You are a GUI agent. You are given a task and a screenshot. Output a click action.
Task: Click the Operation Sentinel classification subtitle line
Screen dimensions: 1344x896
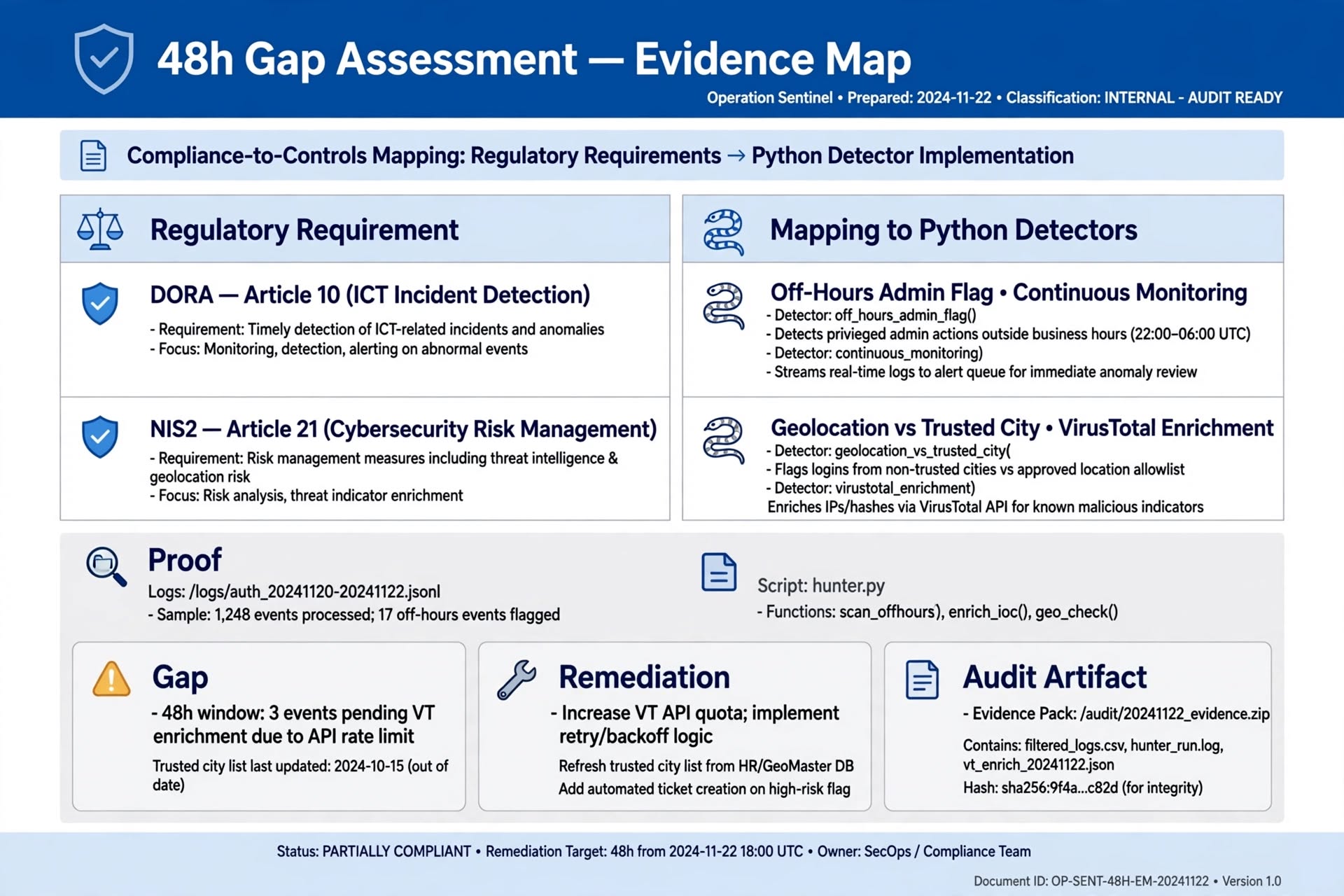pyautogui.click(x=995, y=98)
